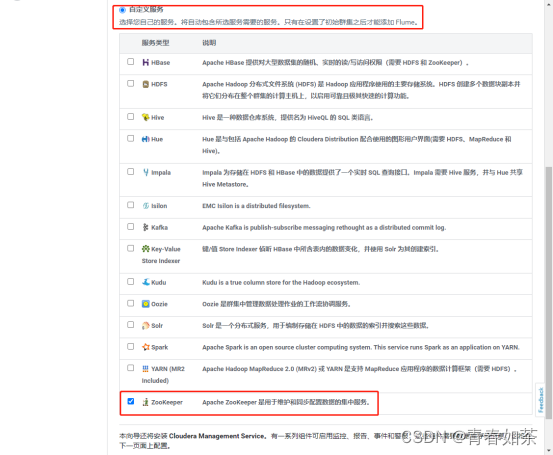Screen dimensions: 553x455
Task: Check the Kafka checkbox
Action: 130,227
